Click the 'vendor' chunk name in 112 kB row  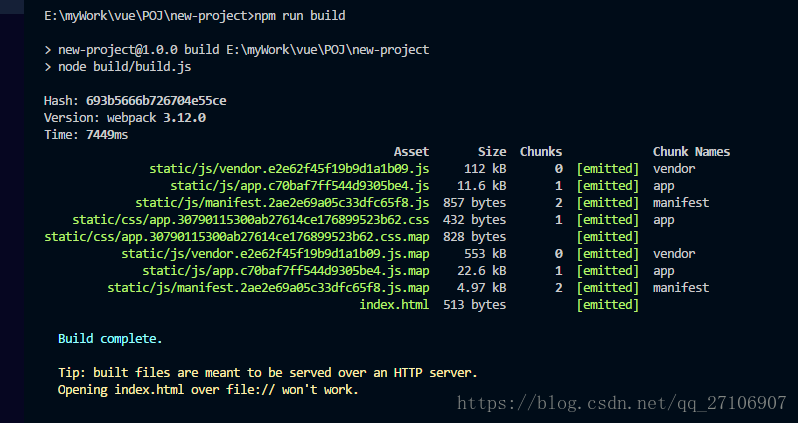tap(674, 168)
